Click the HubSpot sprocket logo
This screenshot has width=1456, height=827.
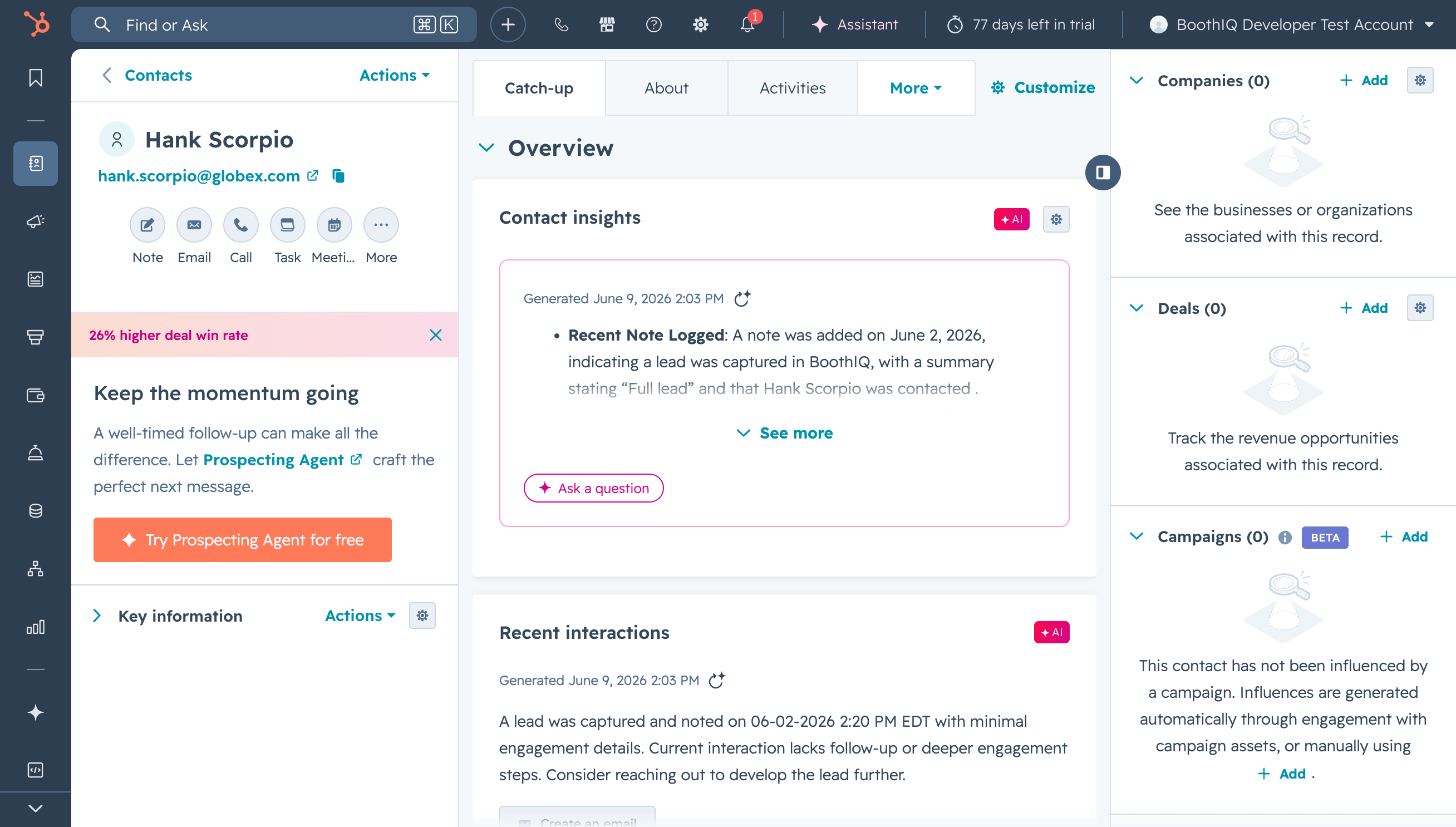point(36,24)
